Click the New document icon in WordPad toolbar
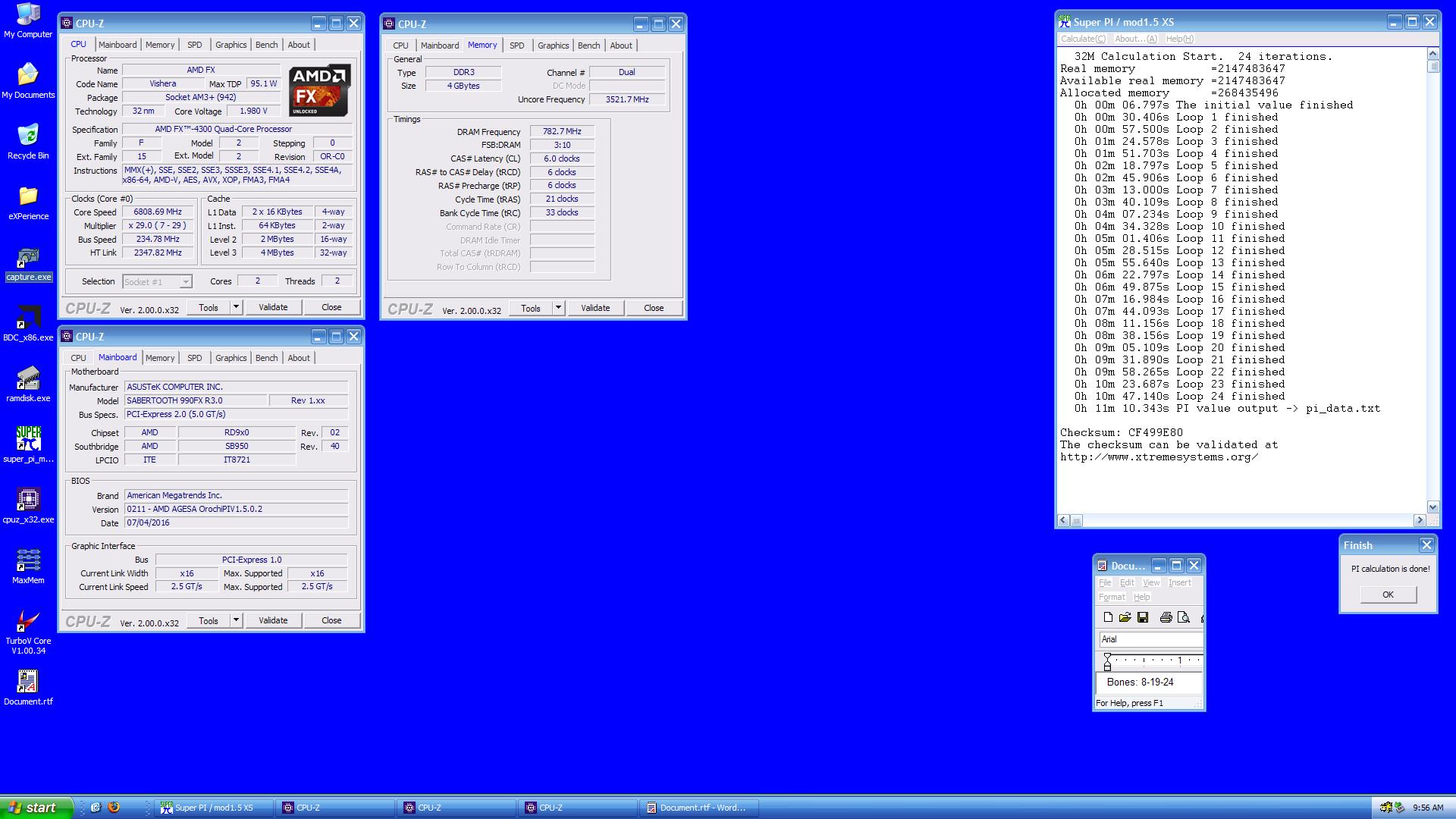The width and height of the screenshot is (1456, 819). click(1108, 617)
